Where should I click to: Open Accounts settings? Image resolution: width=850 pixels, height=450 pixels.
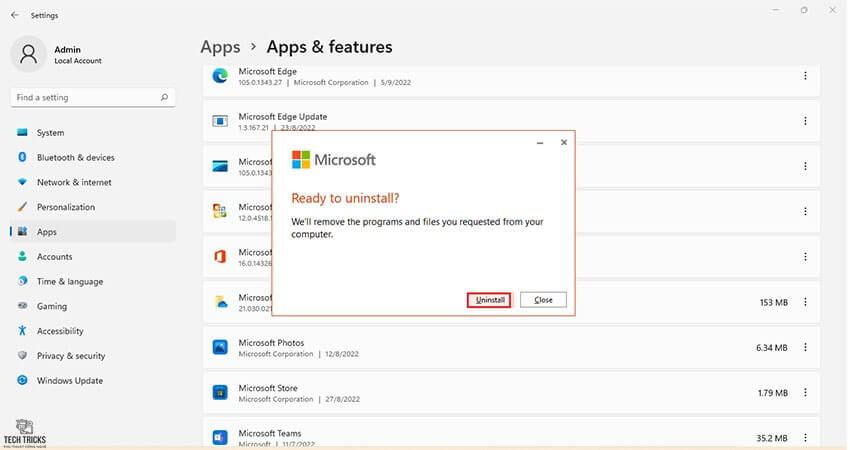click(93, 257)
